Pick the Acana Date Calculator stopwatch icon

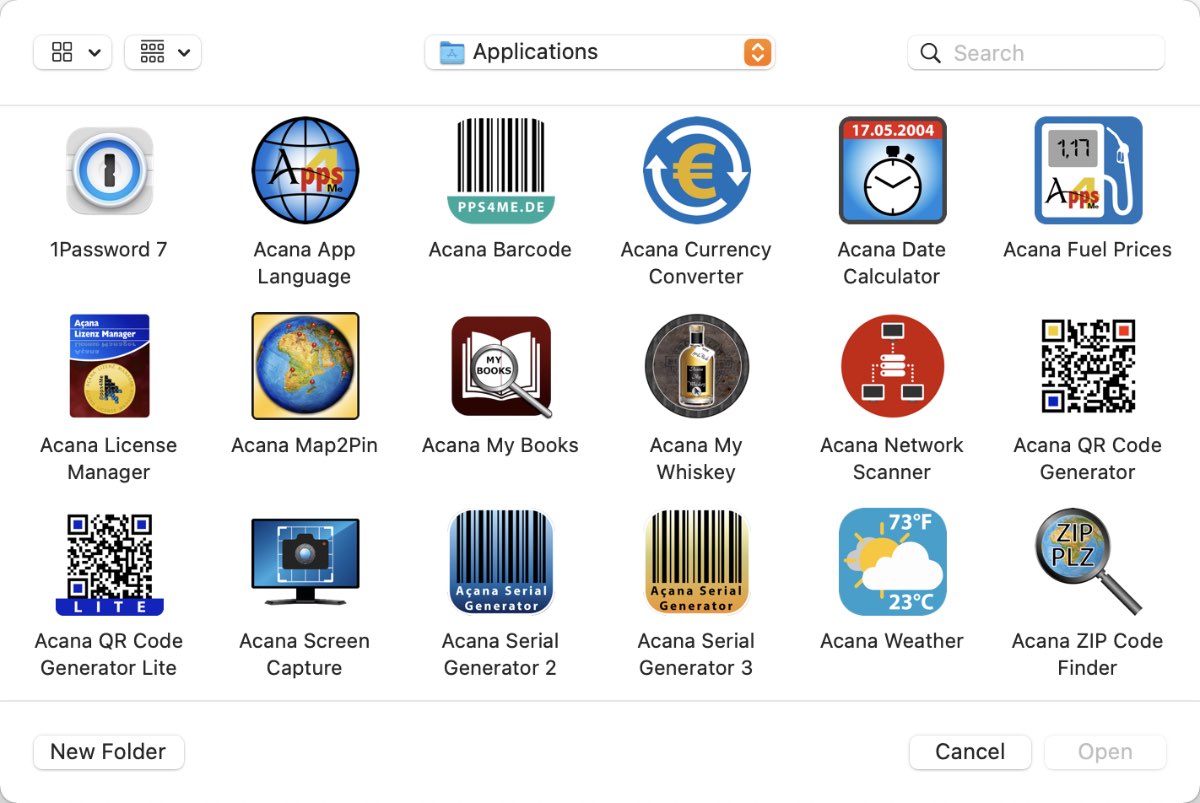[892, 171]
